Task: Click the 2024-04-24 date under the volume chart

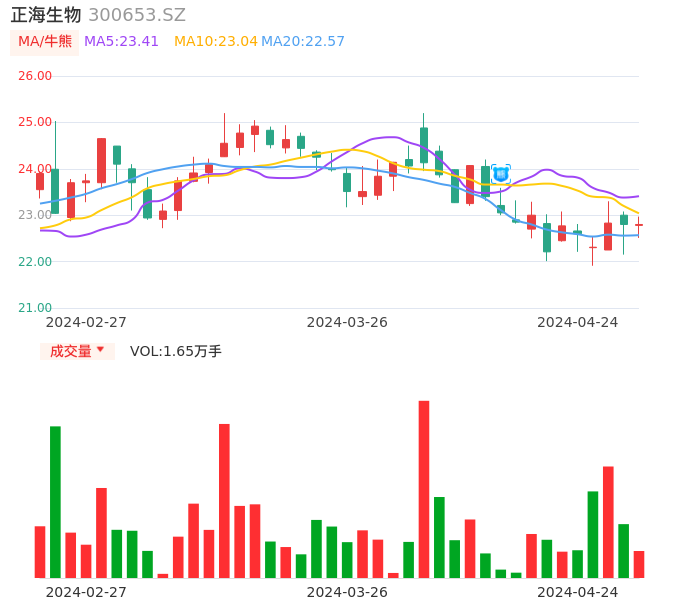Action: (578, 592)
